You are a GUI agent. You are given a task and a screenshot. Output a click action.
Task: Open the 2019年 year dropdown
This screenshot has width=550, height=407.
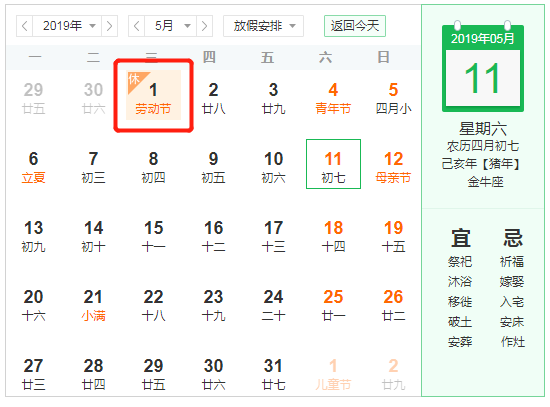[67, 26]
